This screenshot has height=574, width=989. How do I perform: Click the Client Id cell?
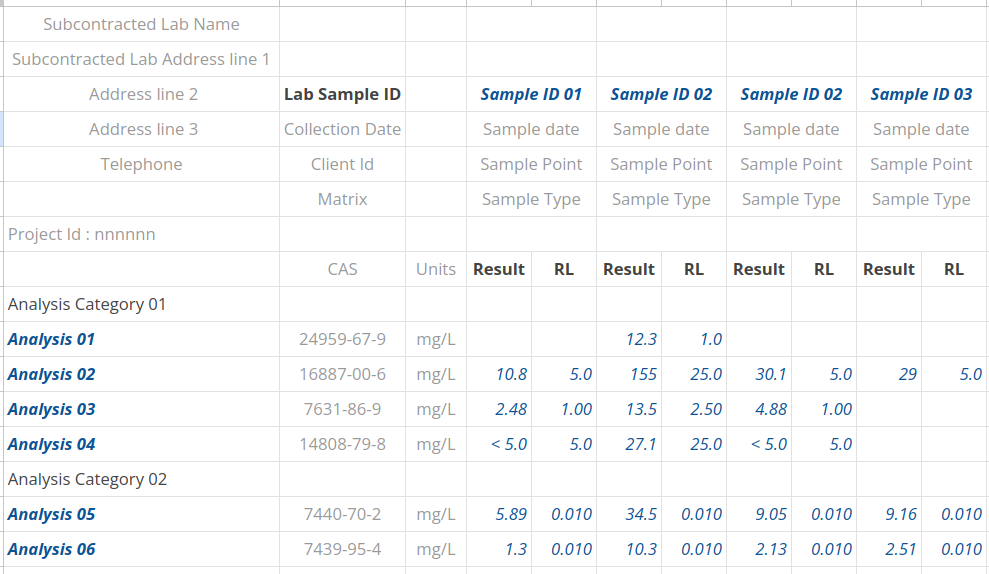tap(342, 164)
